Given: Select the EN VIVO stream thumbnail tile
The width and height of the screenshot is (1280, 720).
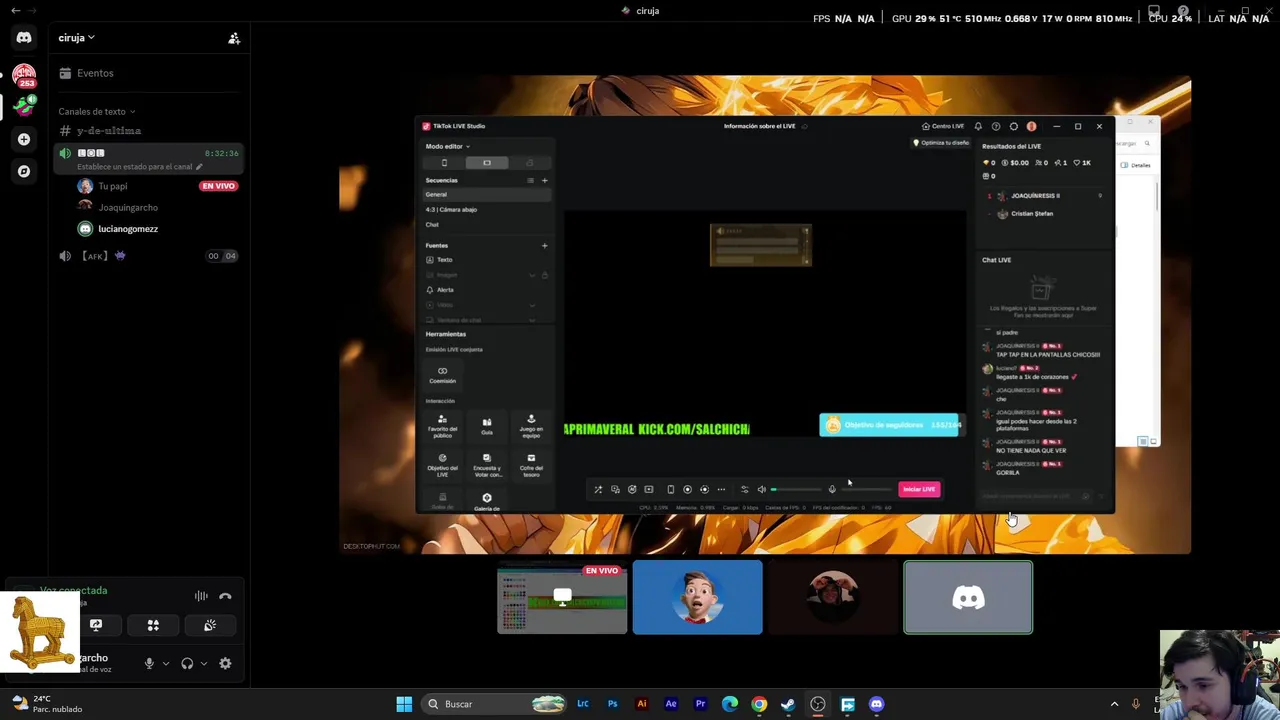Looking at the screenshot, I should (562, 598).
